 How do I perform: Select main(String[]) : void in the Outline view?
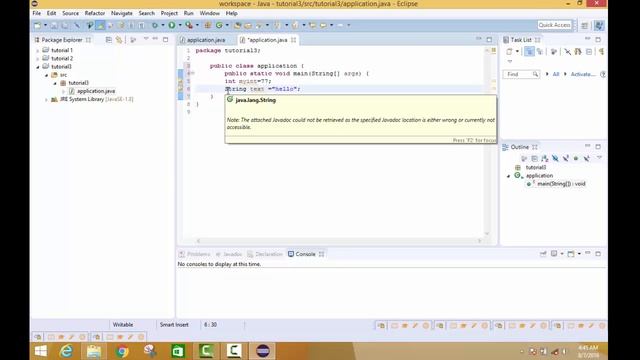pyautogui.click(x=561, y=184)
